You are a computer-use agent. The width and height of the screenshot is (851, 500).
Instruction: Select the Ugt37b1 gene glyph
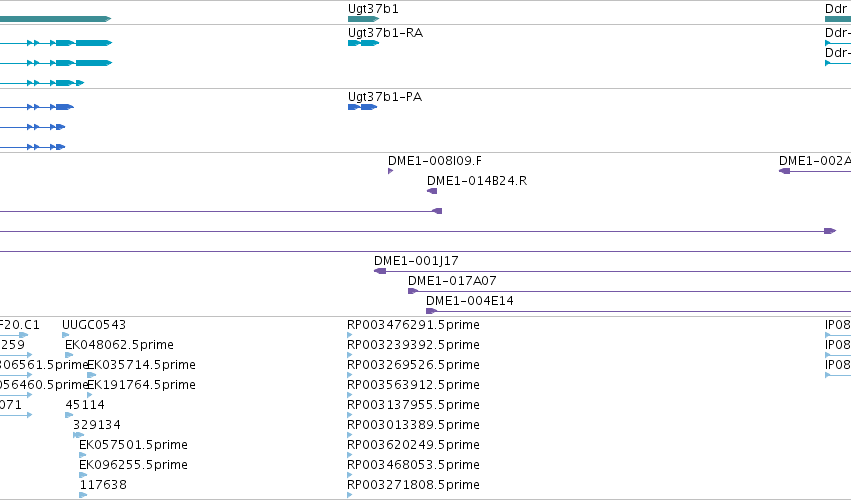(363, 19)
